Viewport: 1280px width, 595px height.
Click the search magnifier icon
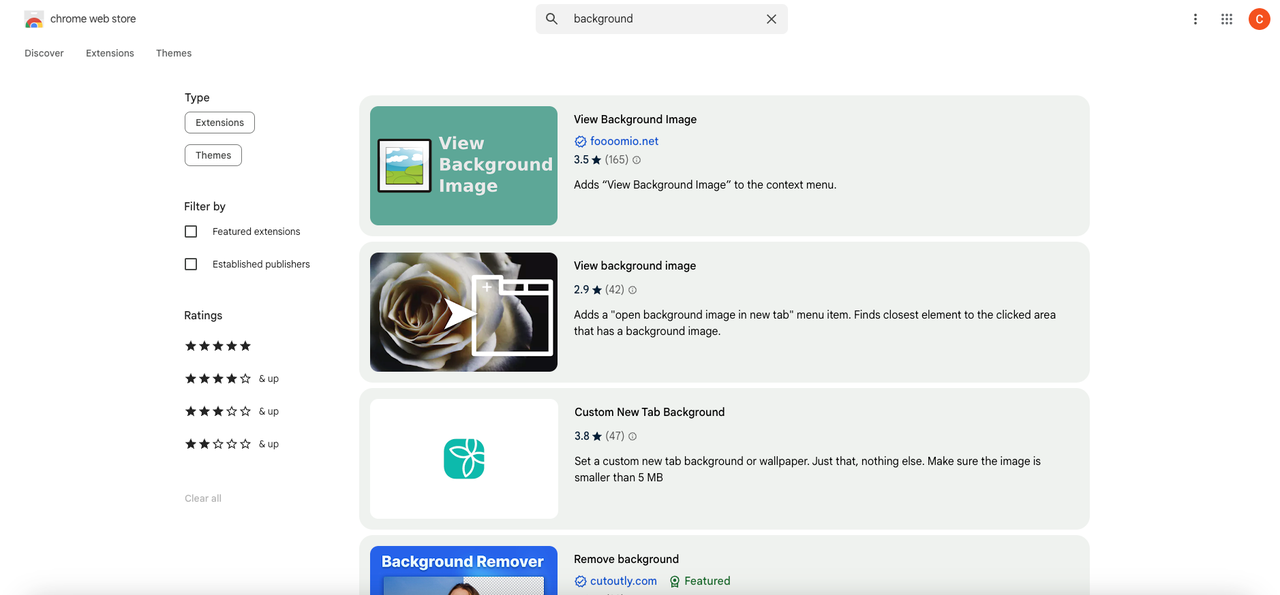(x=552, y=19)
